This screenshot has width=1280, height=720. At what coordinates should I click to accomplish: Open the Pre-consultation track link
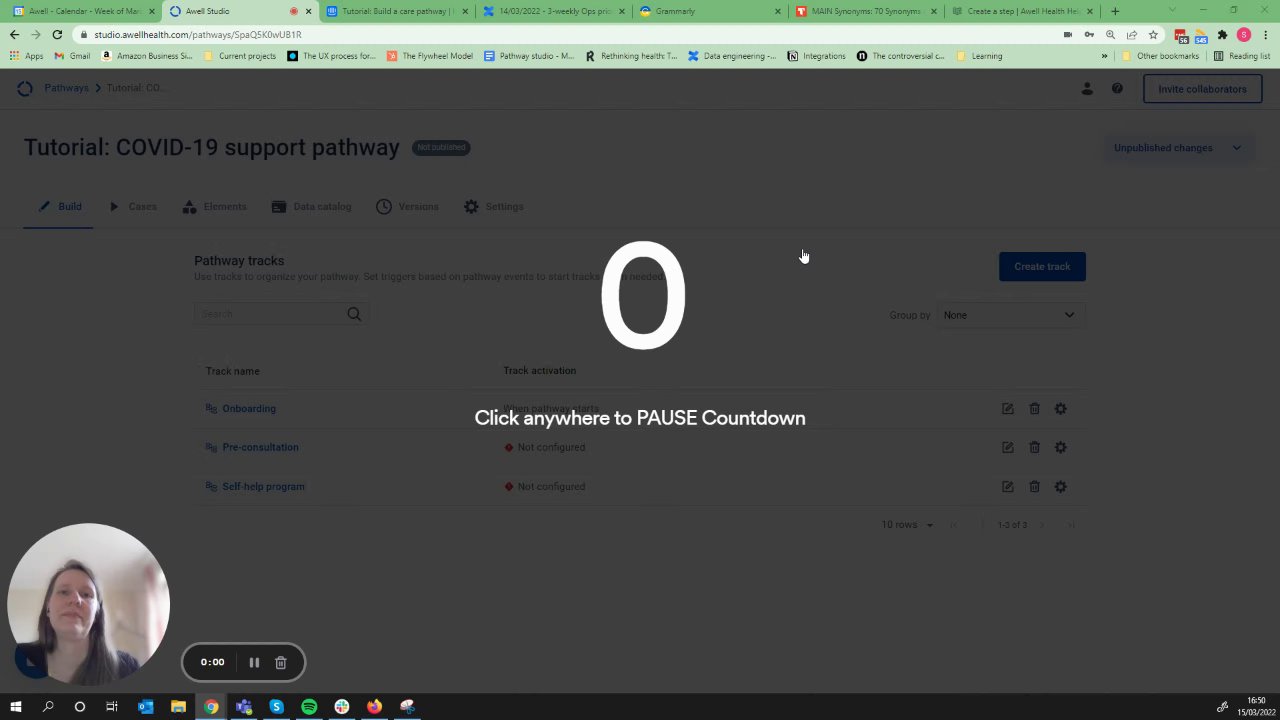tap(260, 447)
